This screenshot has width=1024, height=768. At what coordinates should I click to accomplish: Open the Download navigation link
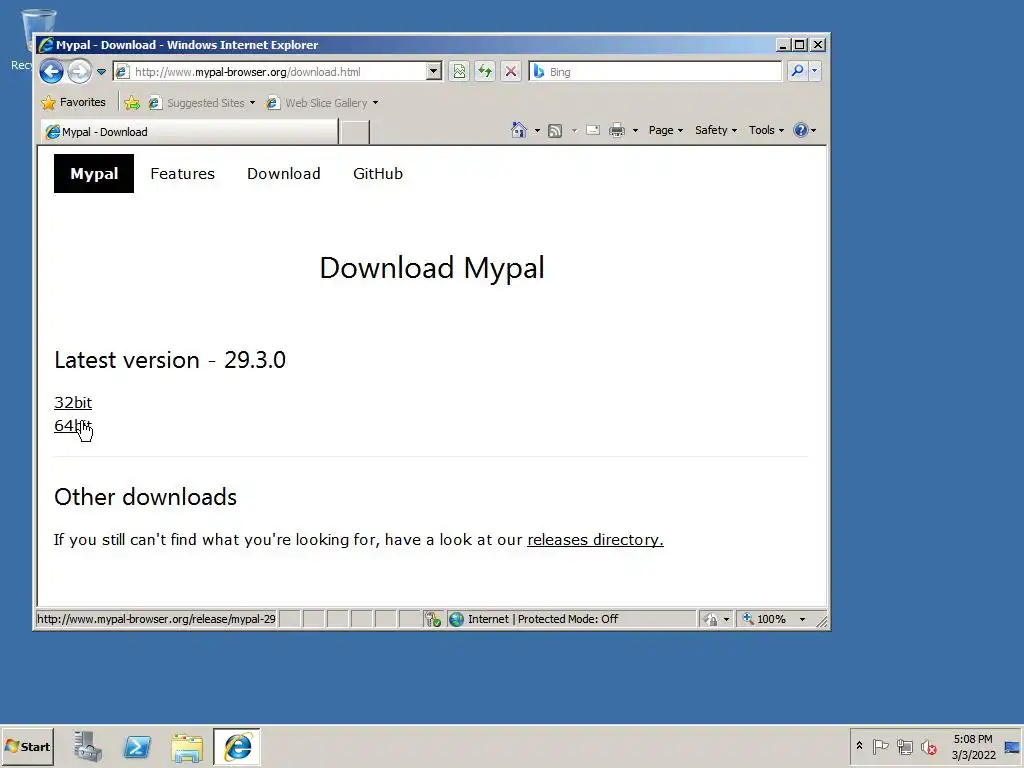click(283, 174)
